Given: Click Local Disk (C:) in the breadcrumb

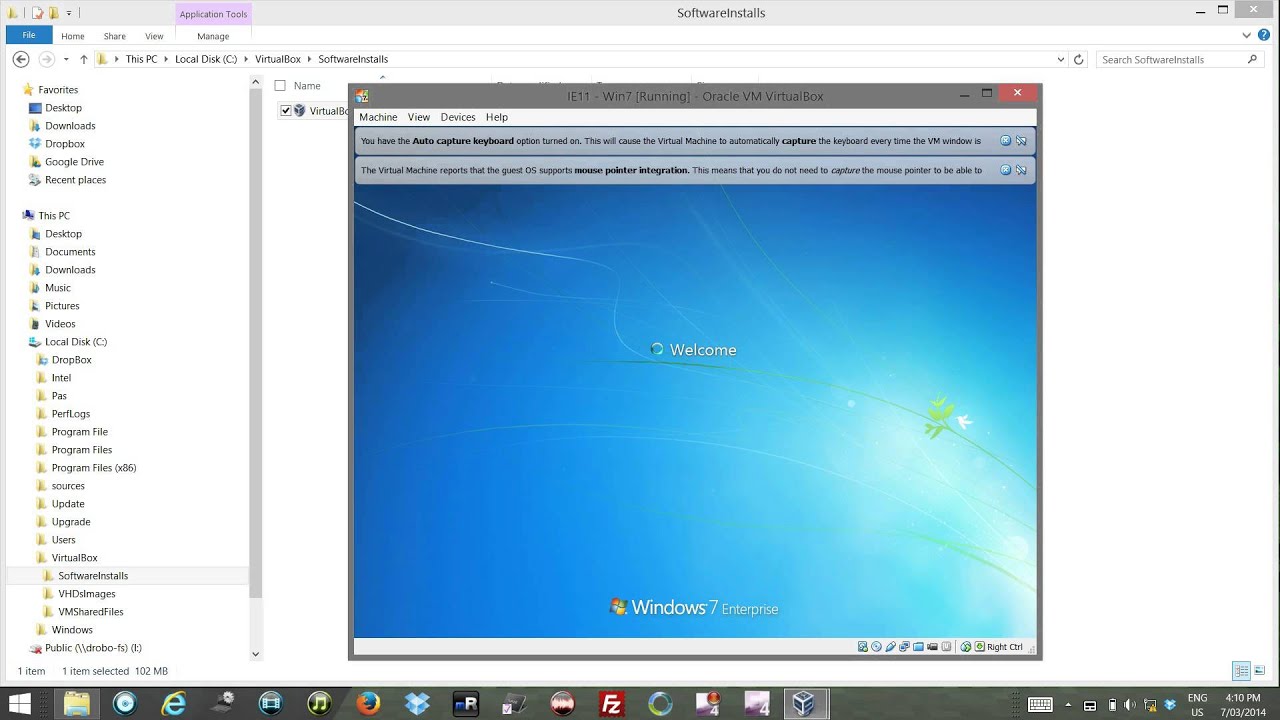Looking at the screenshot, I should (206, 59).
